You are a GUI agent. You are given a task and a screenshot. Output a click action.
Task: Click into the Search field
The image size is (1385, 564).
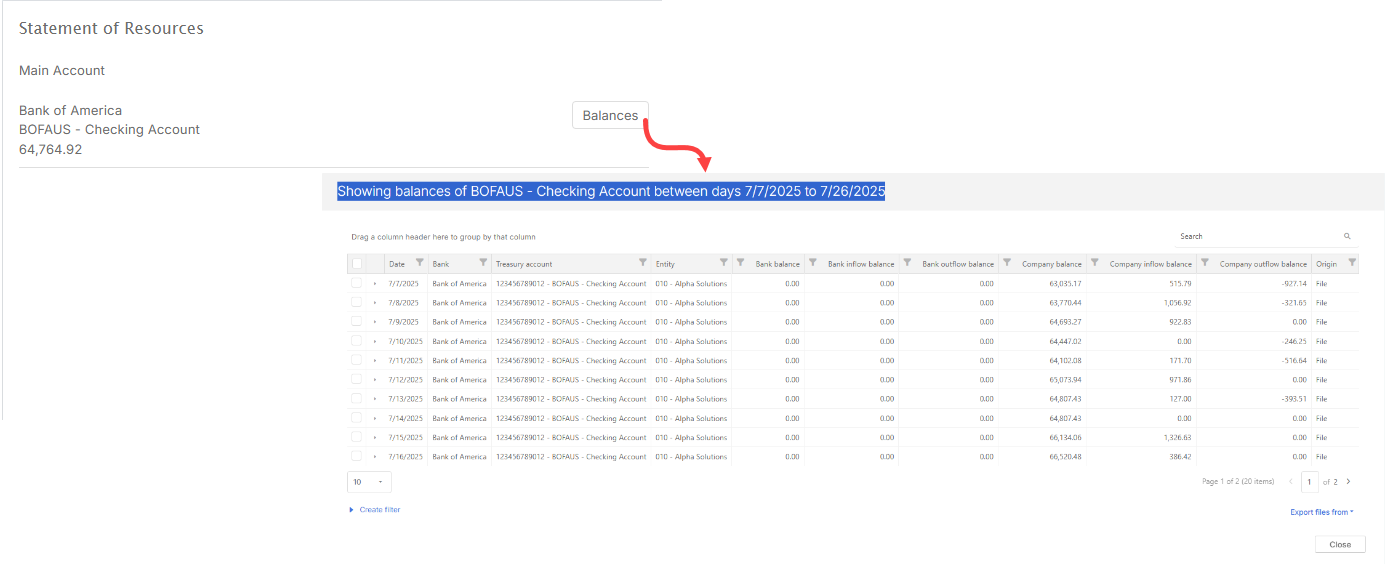[1257, 237]
